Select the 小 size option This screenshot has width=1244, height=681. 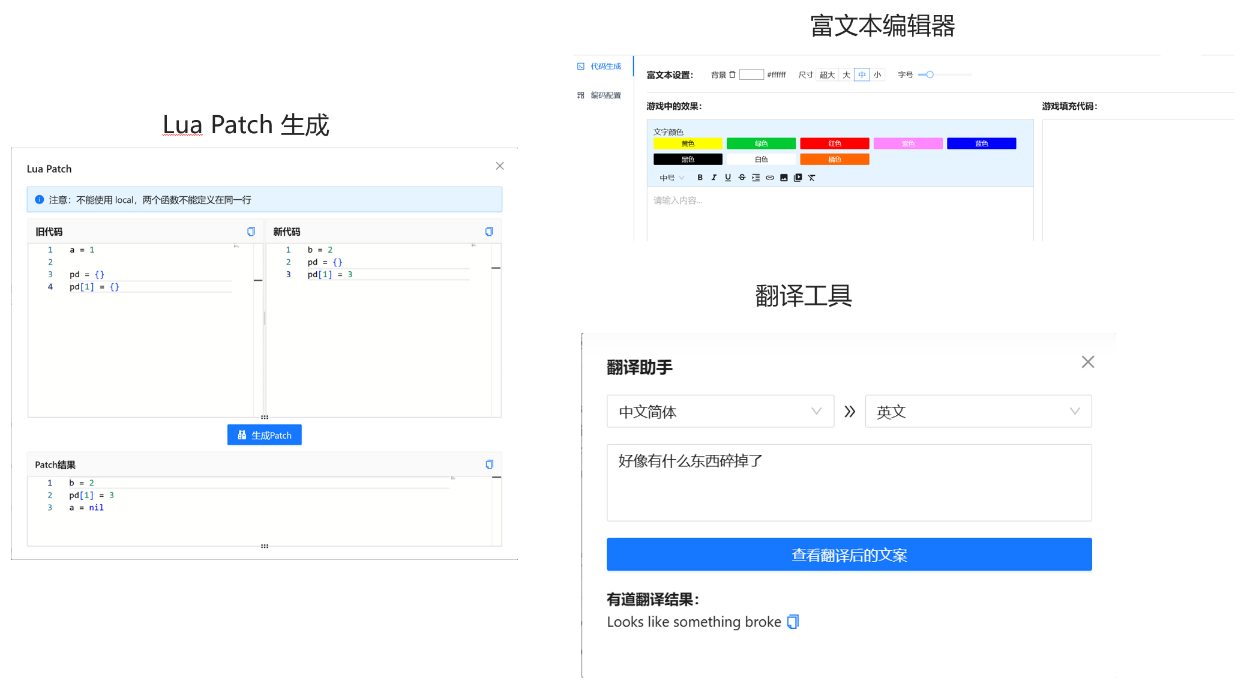point(877,75)
